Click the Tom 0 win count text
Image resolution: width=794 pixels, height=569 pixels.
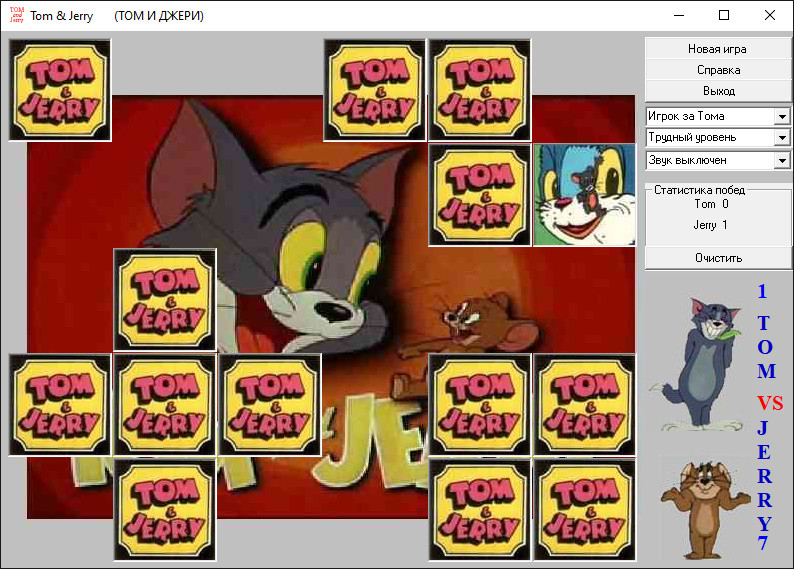point(711,204)
